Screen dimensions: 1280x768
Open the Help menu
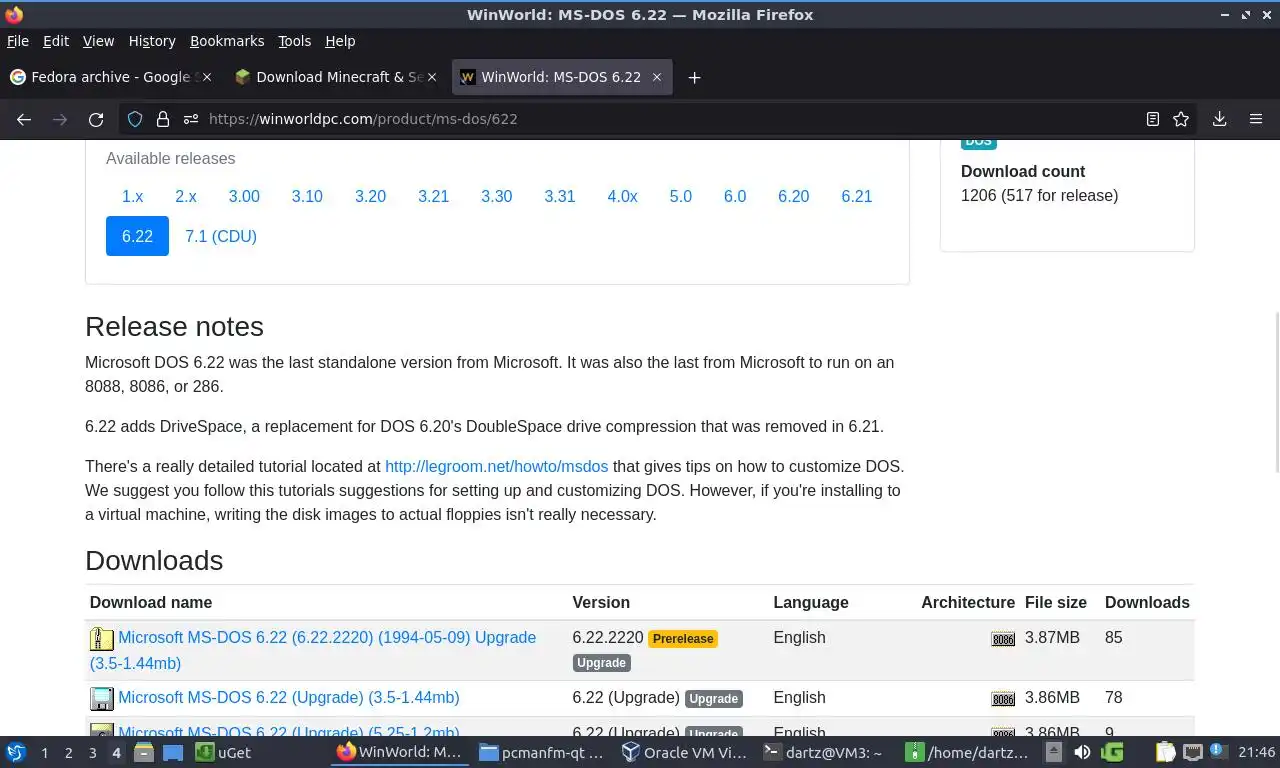(340, 41)
